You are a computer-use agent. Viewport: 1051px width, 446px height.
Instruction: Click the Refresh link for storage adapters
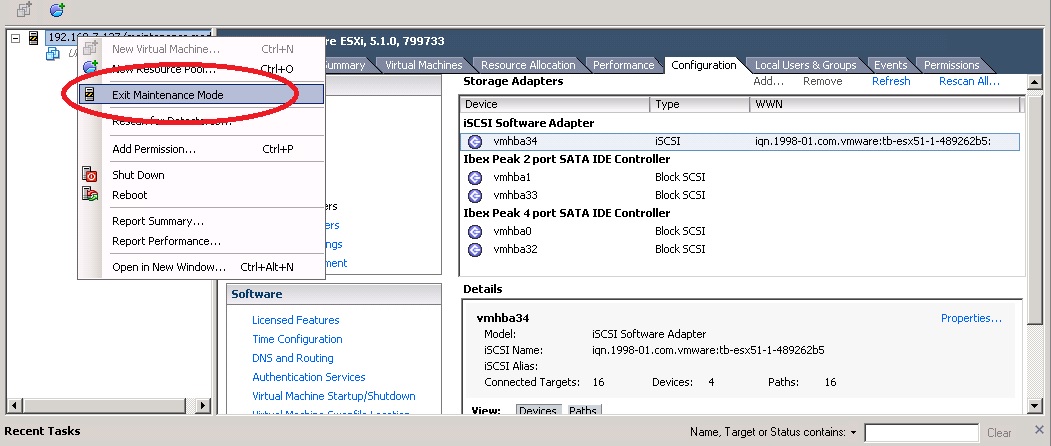[891, 81]
